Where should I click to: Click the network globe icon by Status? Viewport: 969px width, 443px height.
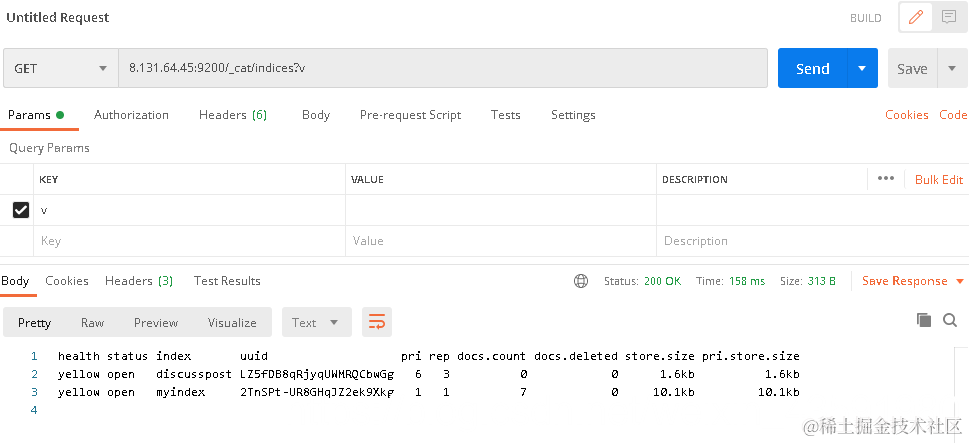pos(581,281)
